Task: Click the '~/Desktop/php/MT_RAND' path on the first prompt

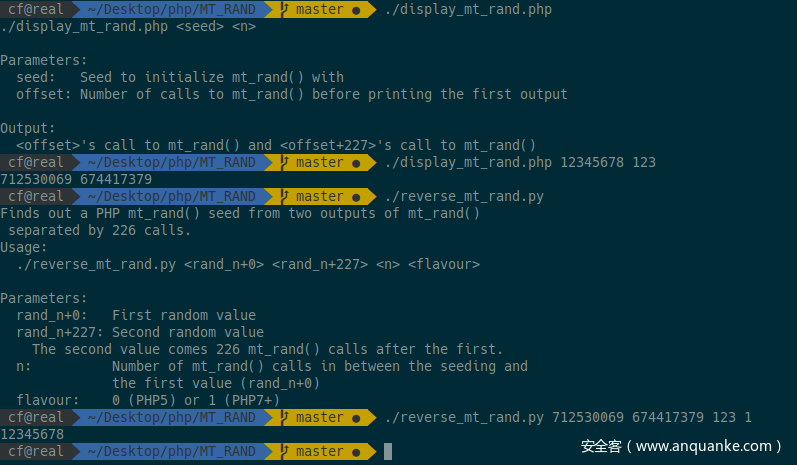Action: coord(171,10)
